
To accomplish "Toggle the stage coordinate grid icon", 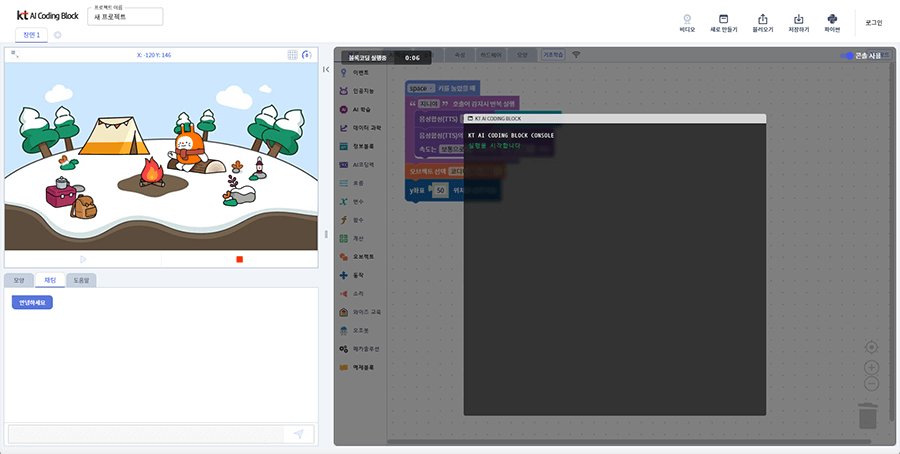I will (x=293, y=55).
